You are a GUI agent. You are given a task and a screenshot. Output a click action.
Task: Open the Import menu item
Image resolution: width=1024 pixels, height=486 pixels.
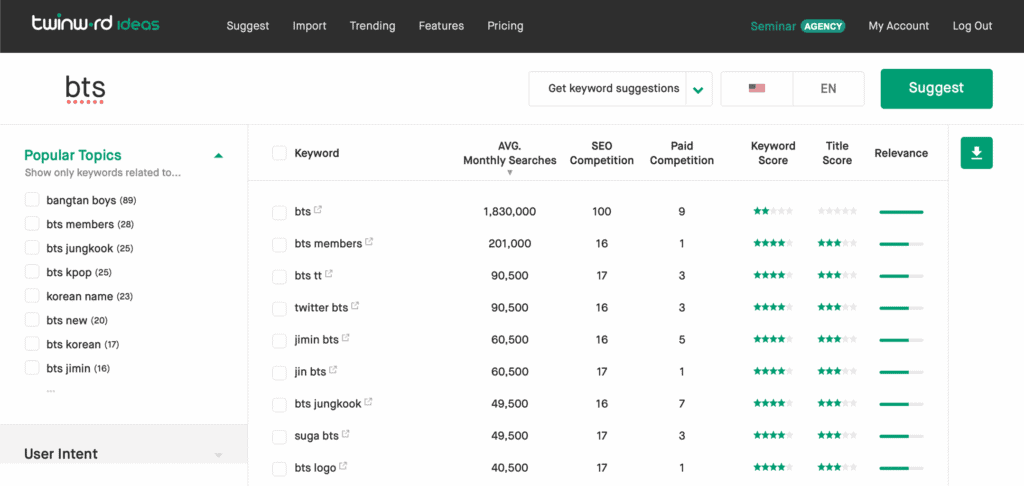pos(310,26)
